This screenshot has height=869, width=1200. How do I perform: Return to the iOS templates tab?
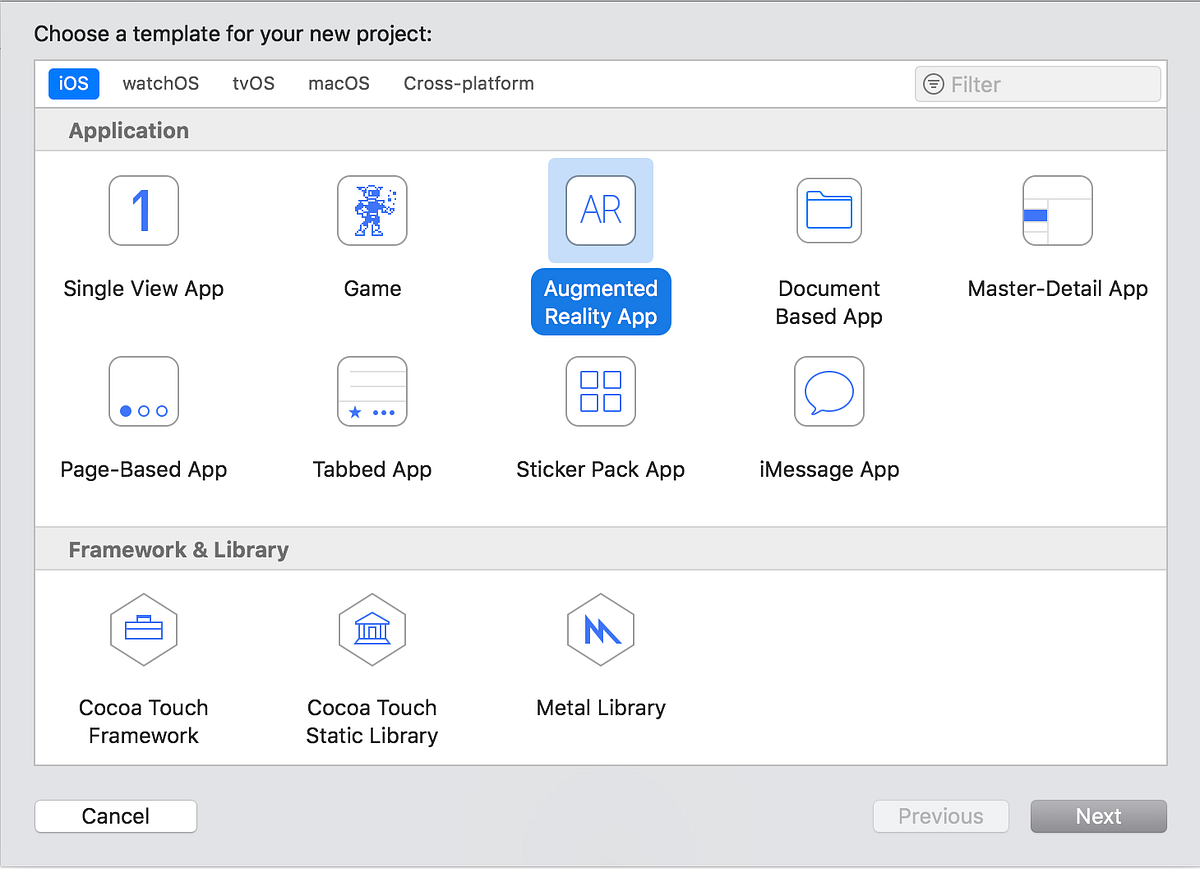[73, 84]
